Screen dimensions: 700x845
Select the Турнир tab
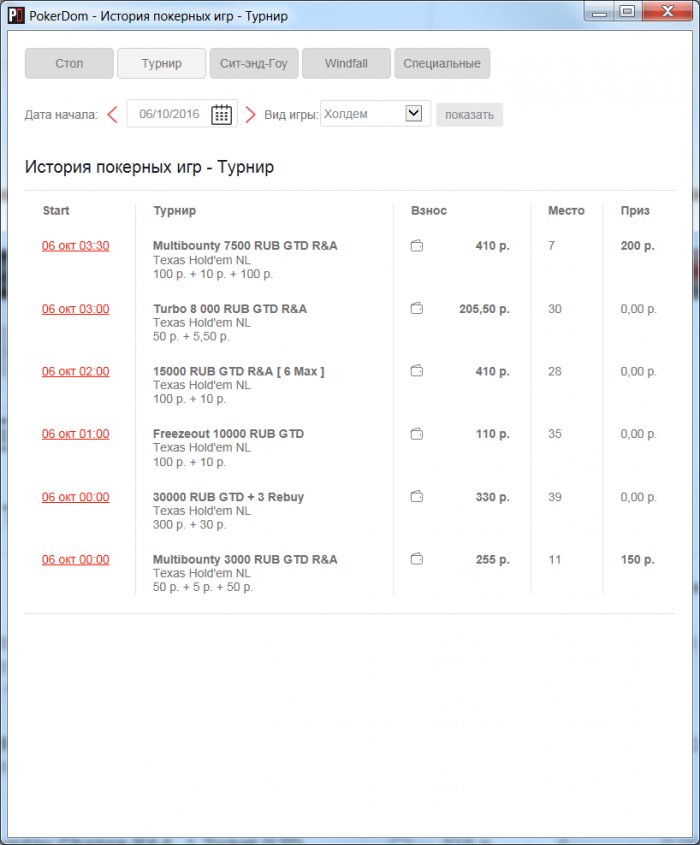[x=162, y=64]
